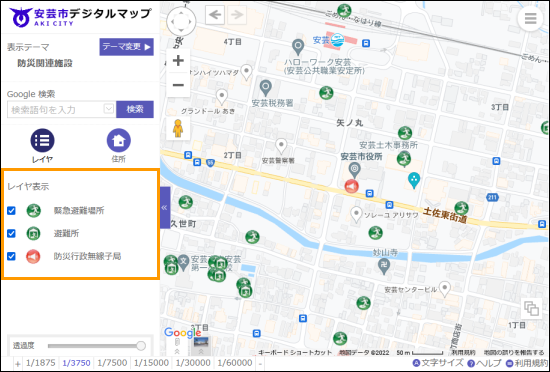The height and width of the screenshot is (372, 550).
Task: Zoom in with the plus button
Action: coord(178,61)
